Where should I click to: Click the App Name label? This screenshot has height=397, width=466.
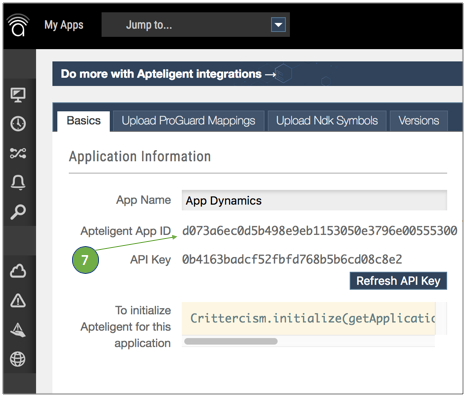(144, 200)
